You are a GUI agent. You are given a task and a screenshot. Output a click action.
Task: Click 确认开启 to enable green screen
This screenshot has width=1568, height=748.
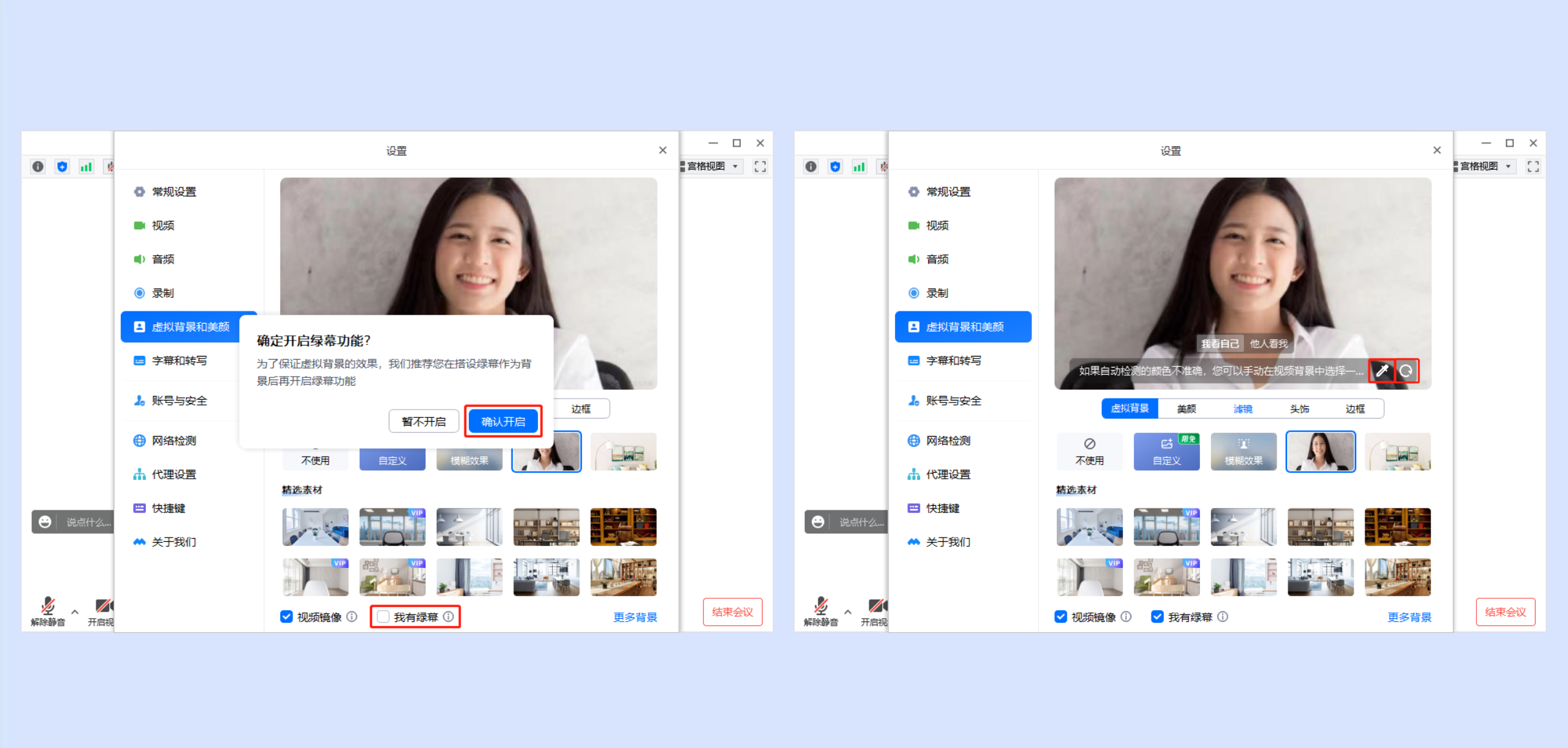click(503, 421)
